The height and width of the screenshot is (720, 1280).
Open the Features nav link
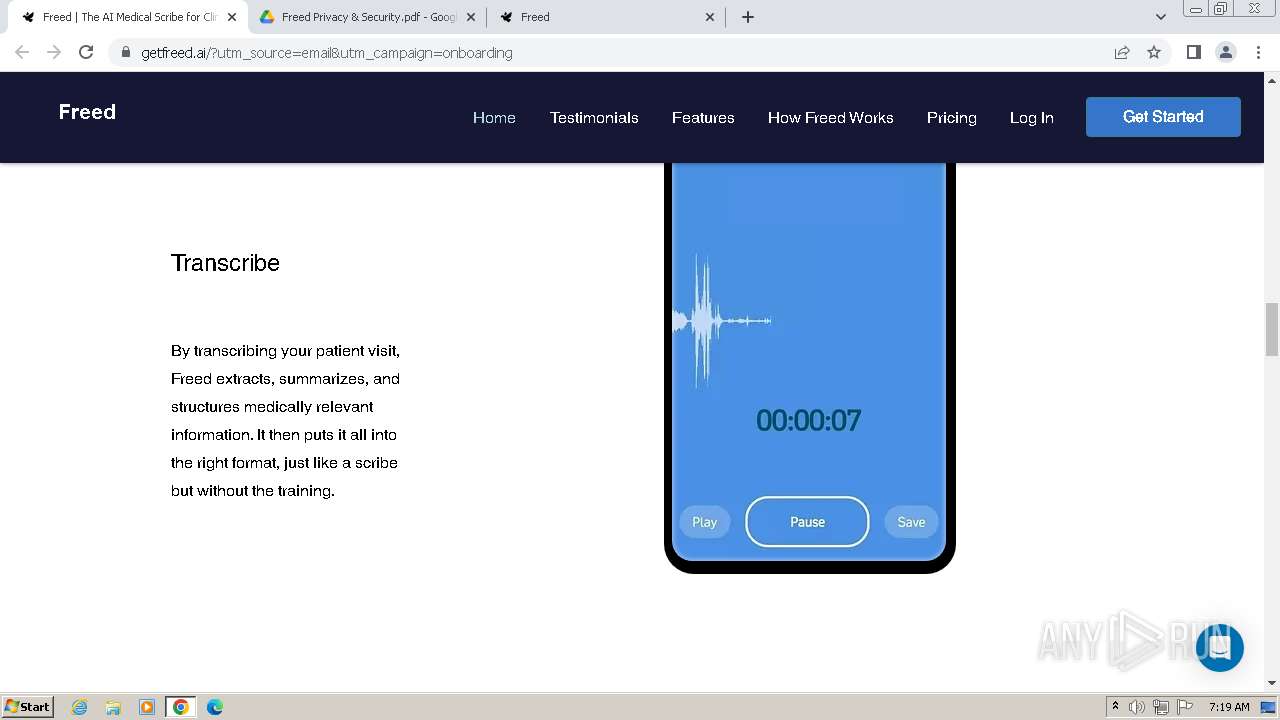pyautogui.click(x=703, y=117)
